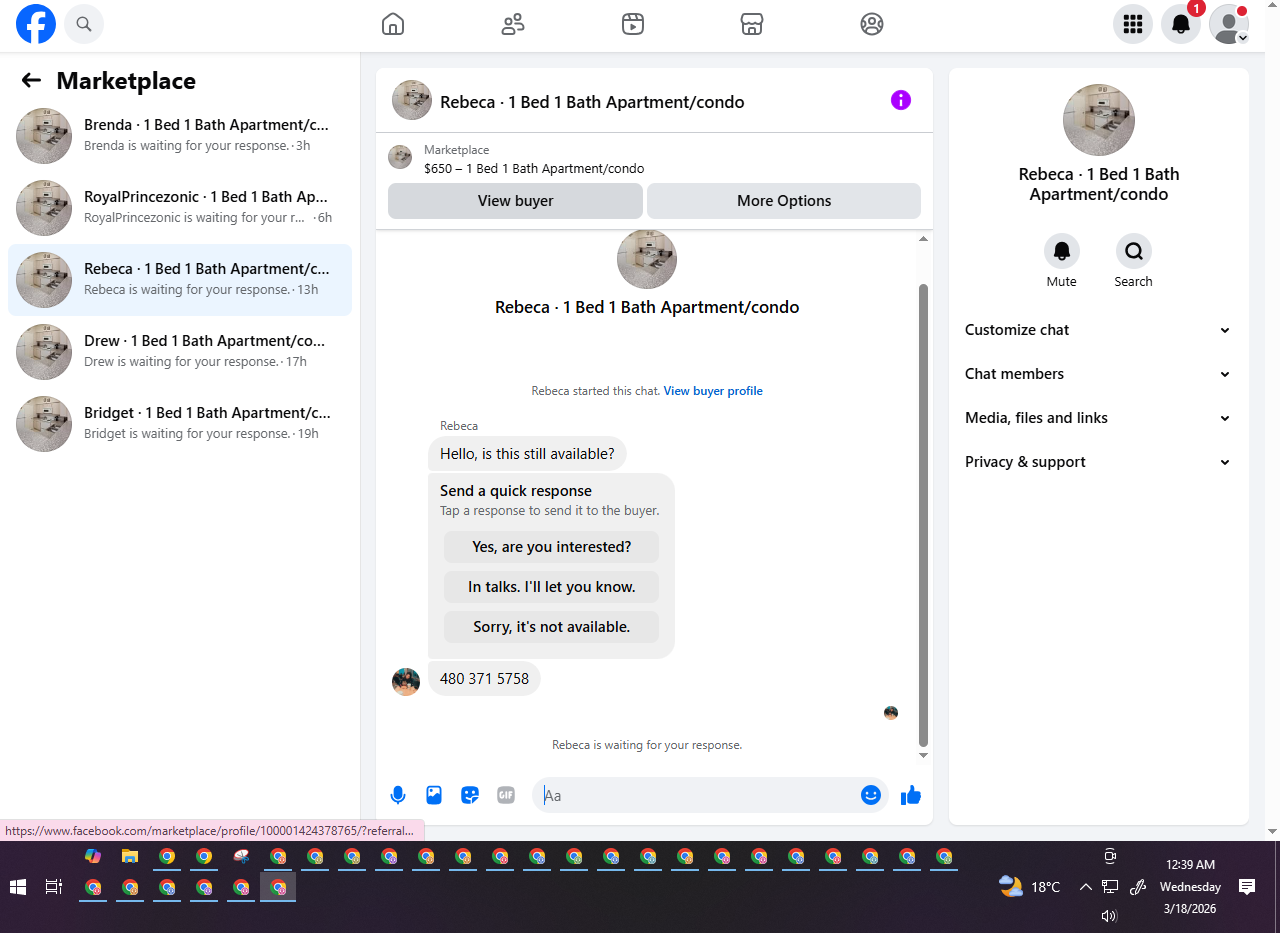Click the More Options button

pos(784,201)
